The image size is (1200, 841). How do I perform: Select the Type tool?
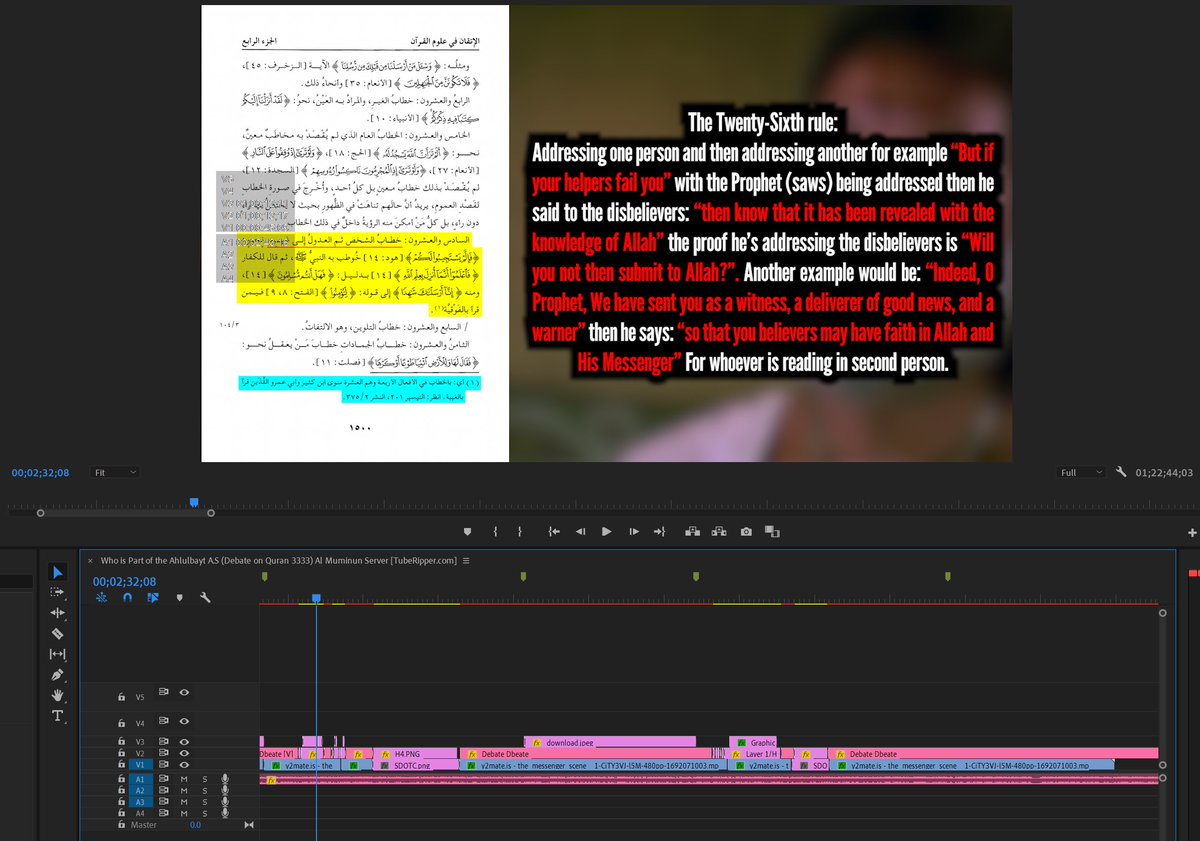58,716
